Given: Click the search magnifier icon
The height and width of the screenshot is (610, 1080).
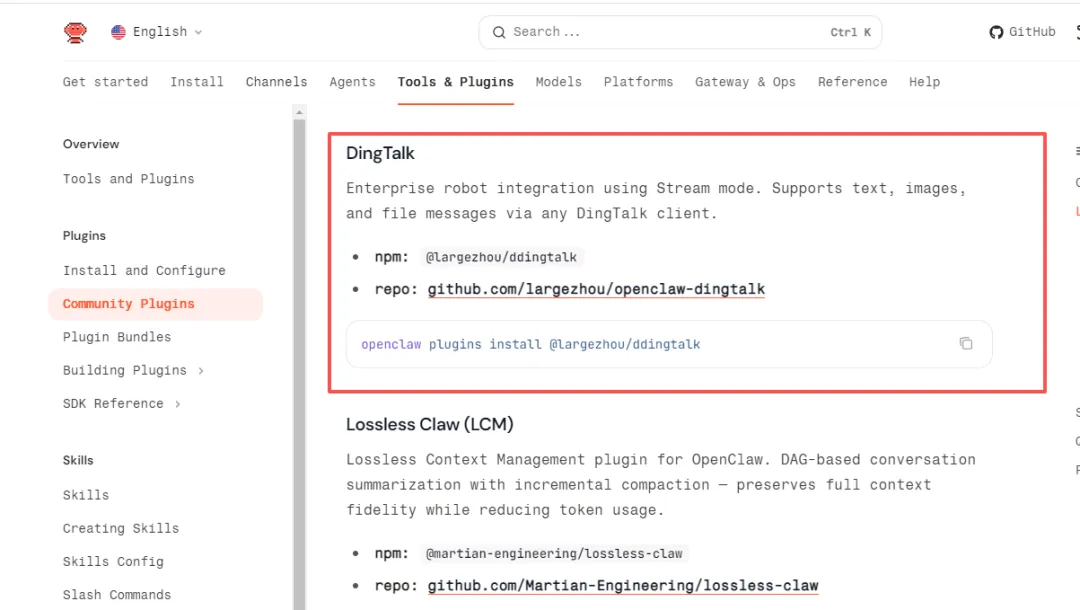Looking at the screenshot, I should (499, 32).
